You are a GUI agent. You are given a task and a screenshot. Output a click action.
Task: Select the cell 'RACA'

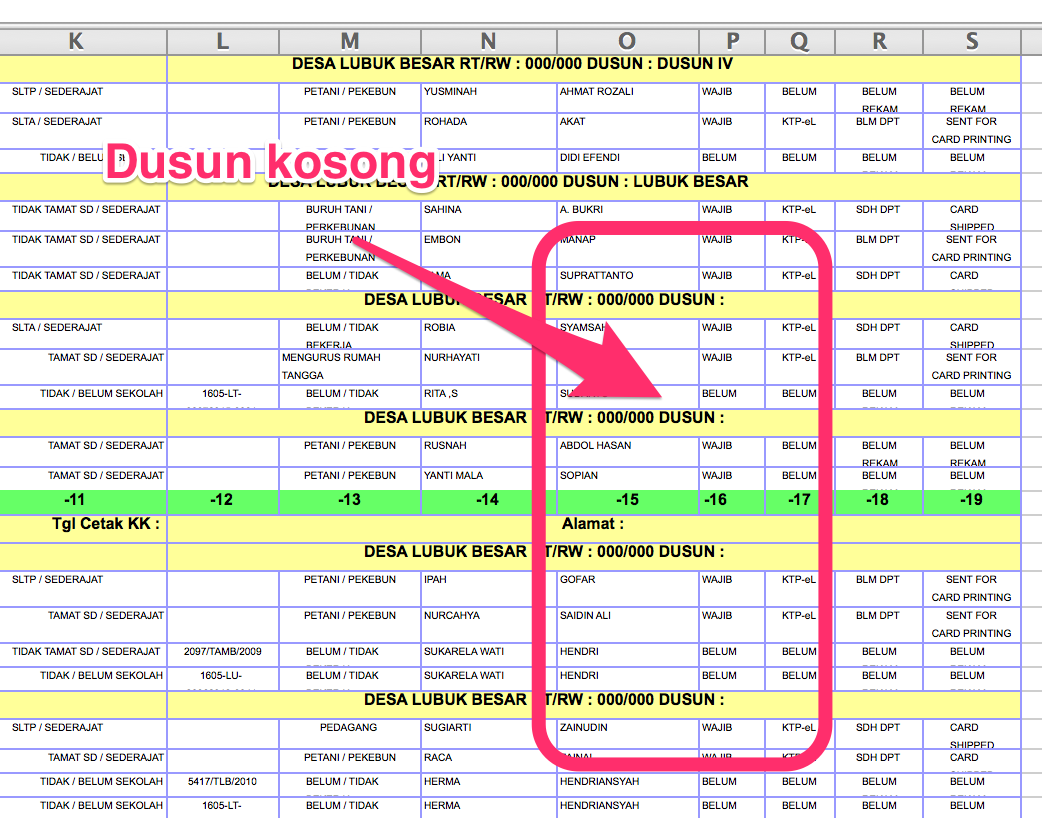pos(488,761)
